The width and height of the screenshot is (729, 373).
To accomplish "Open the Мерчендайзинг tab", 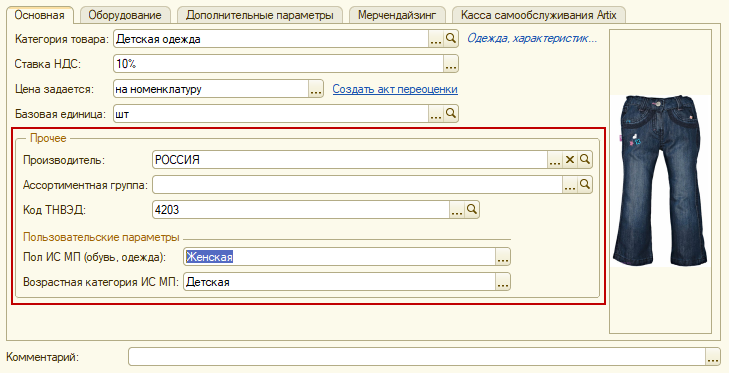I will pyautogui.click(x=397, y=15).
